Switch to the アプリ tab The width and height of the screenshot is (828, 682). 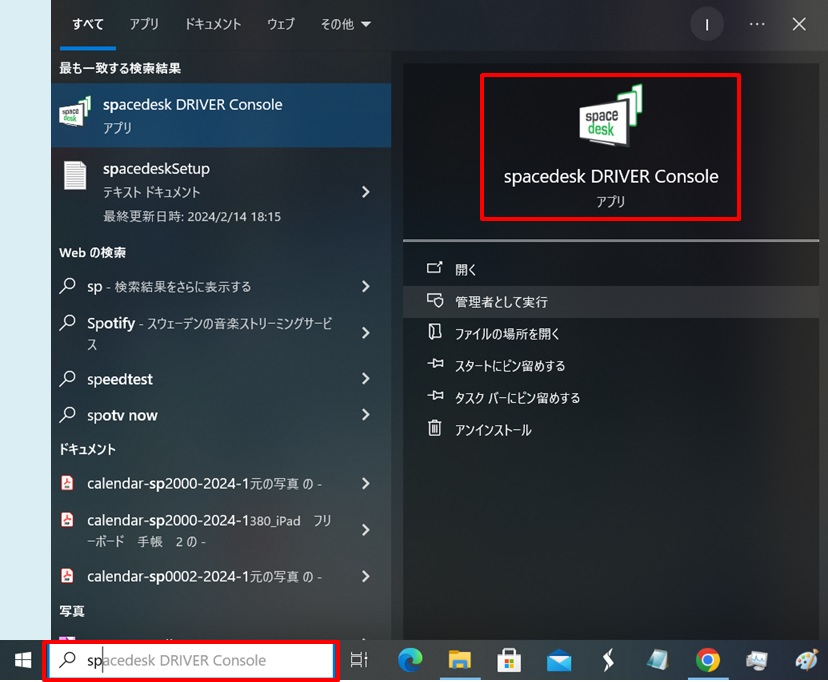144,24
